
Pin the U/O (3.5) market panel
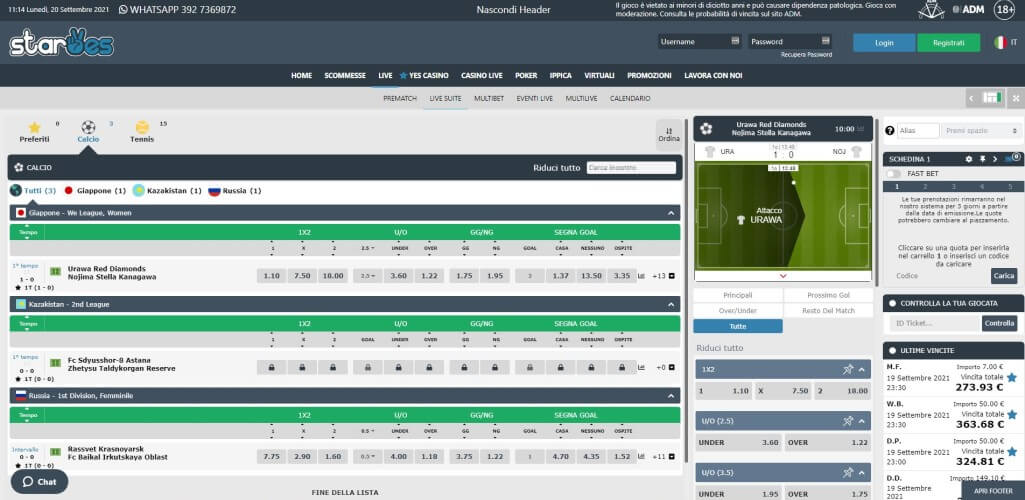[x=848, y=473]
